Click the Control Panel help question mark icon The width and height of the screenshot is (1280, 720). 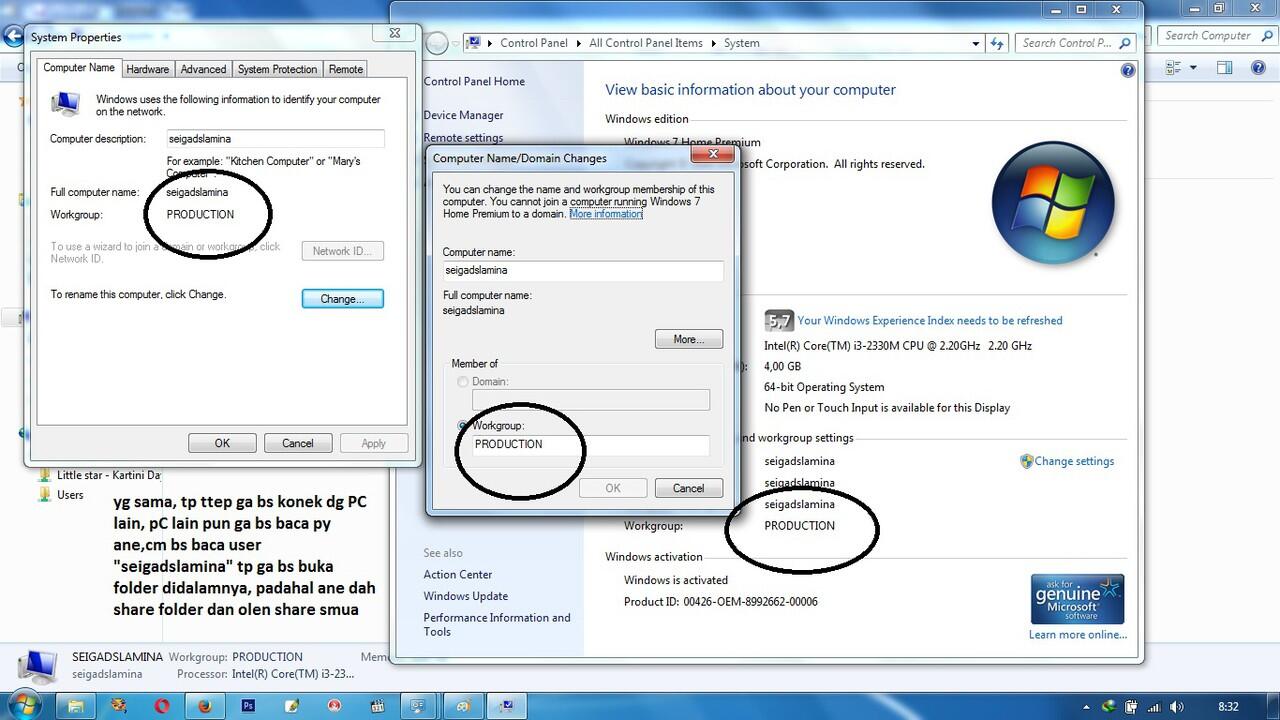[1128, 71]
